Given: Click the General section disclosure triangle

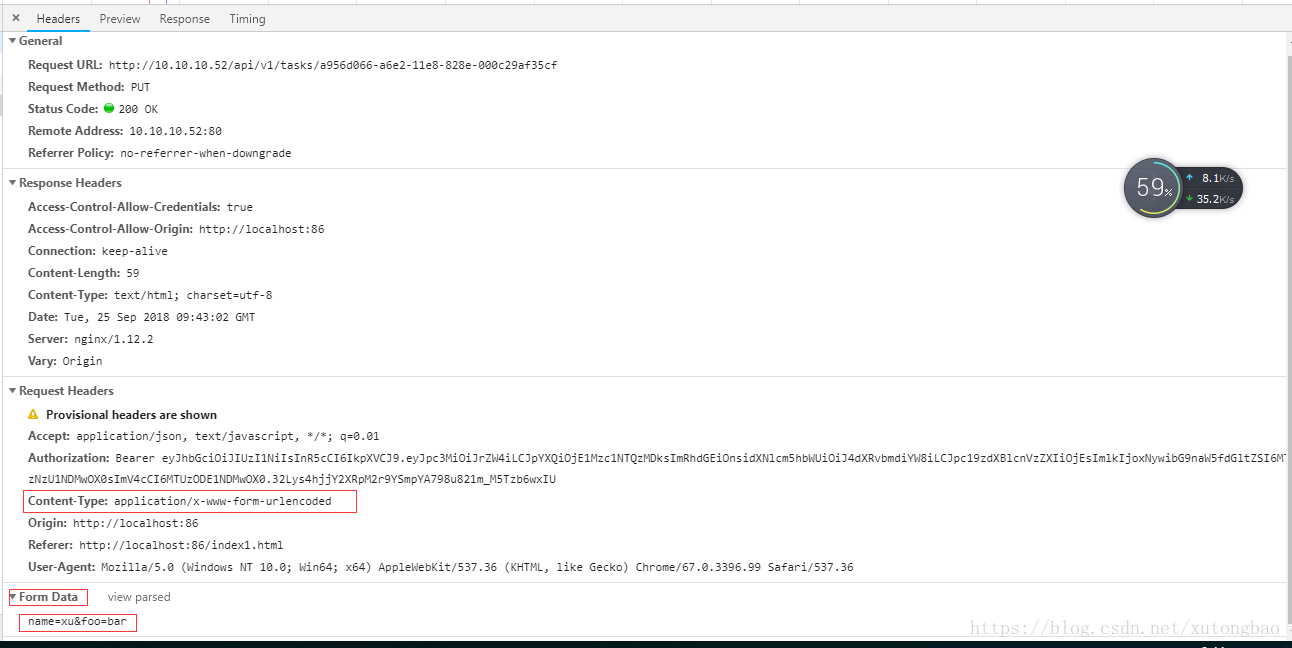Looking at the screenshot, I should point(11,40).
